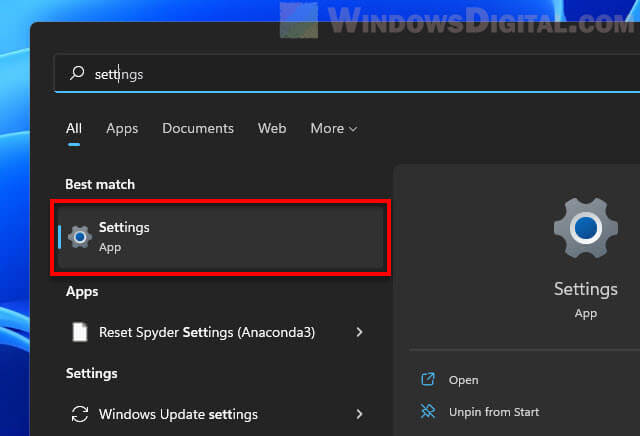Click Unpin from Start
The width and height of the screenshot is (640, 436).
pyautogui.click(x=494, y=412)
